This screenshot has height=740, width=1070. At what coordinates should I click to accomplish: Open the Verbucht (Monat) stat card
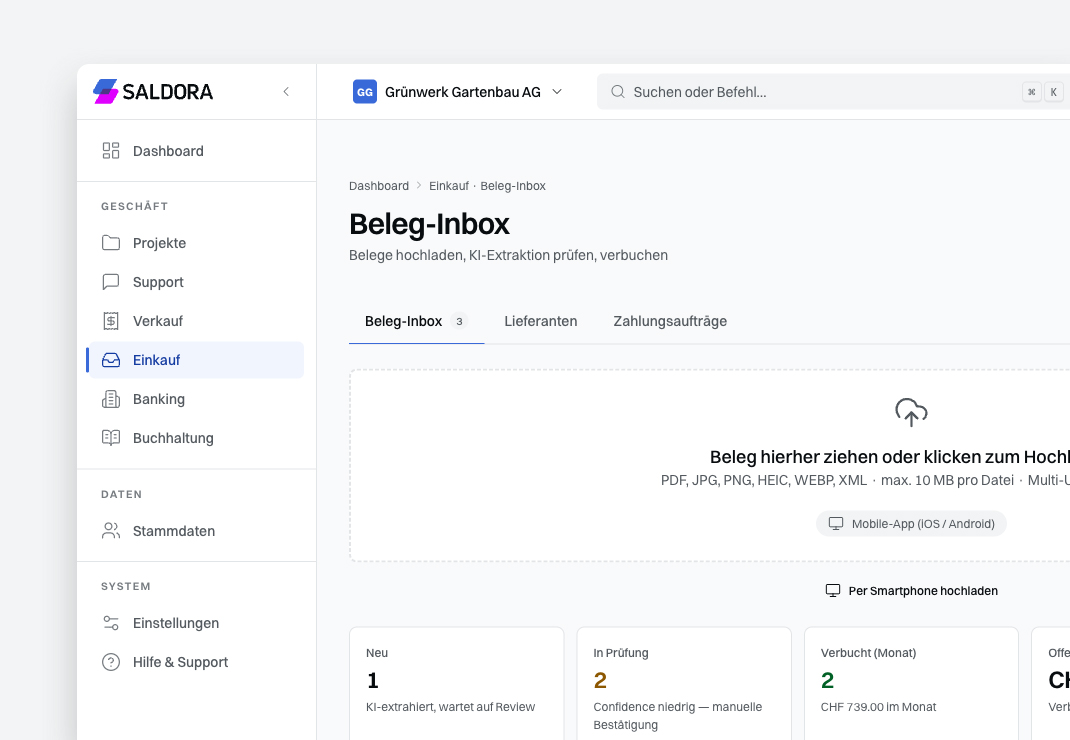(x=911, y=683)
